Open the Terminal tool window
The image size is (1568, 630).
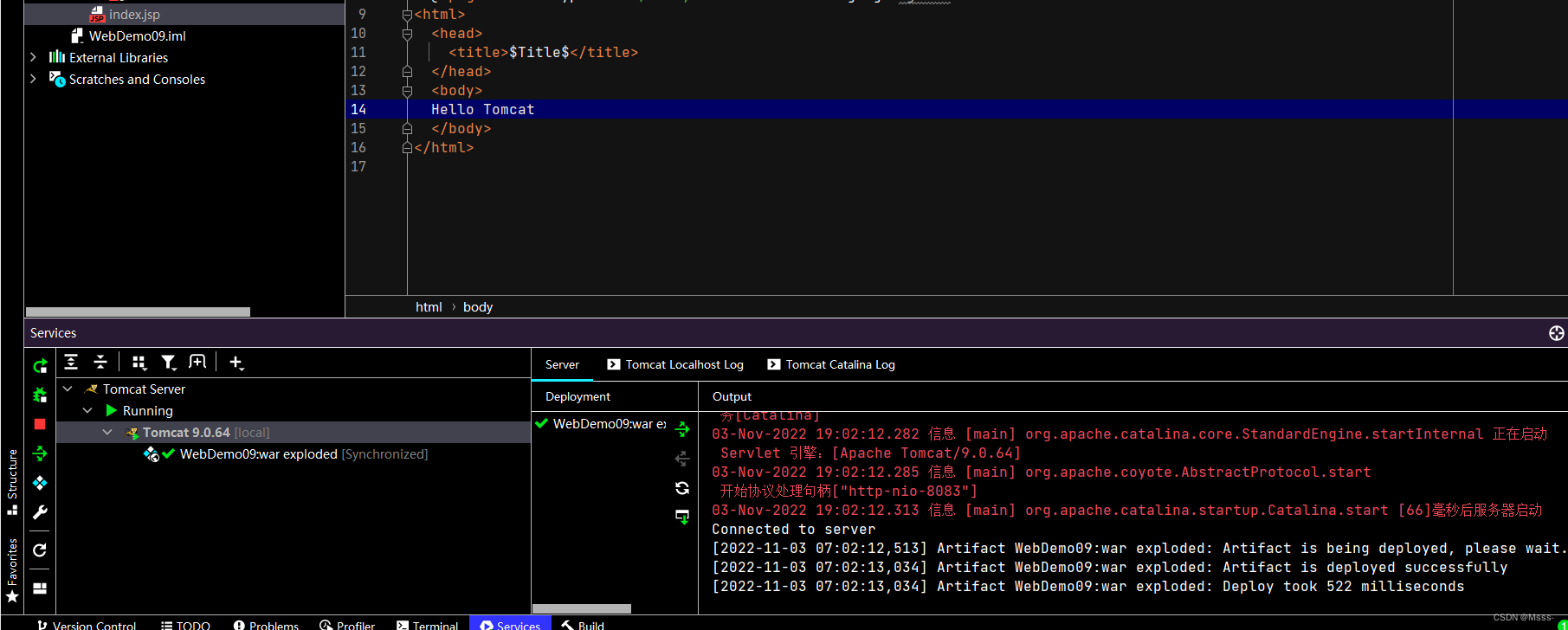[427, 624]
